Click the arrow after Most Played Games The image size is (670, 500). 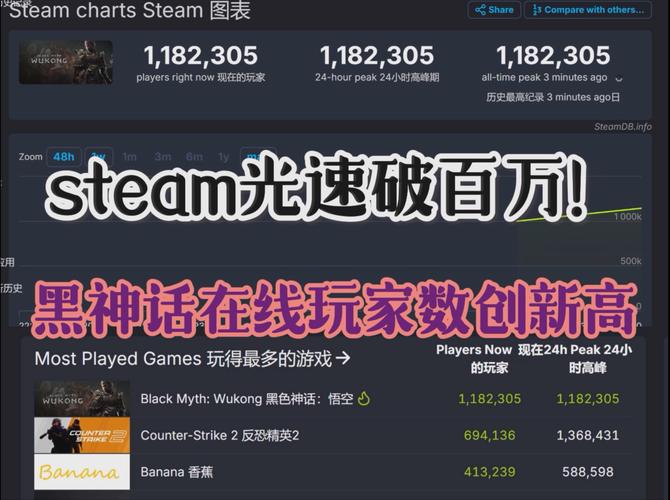[343, 358]
